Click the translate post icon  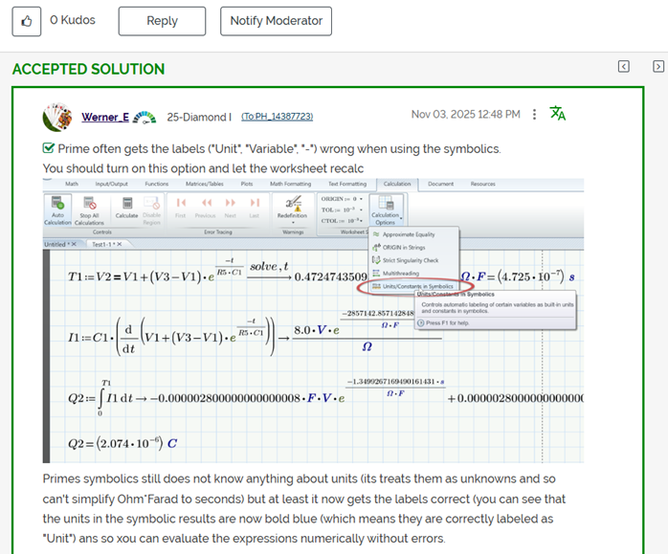pyautogui.click(x=558, y=114)
